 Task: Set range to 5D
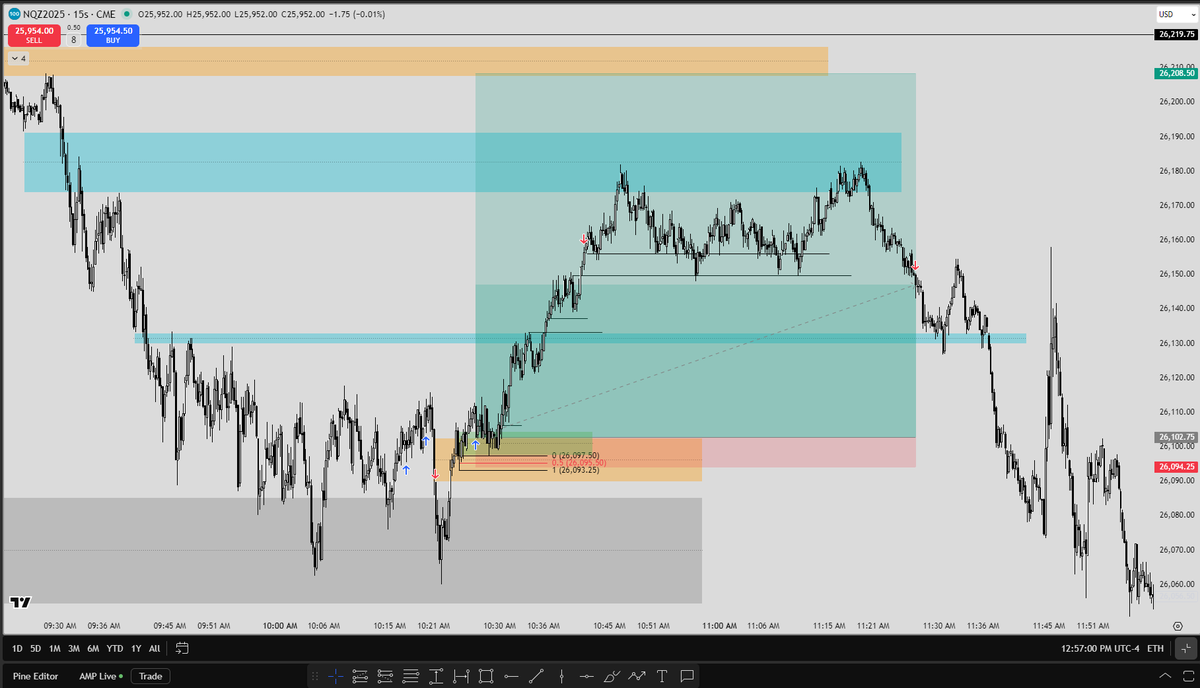[x=36, y=648]
